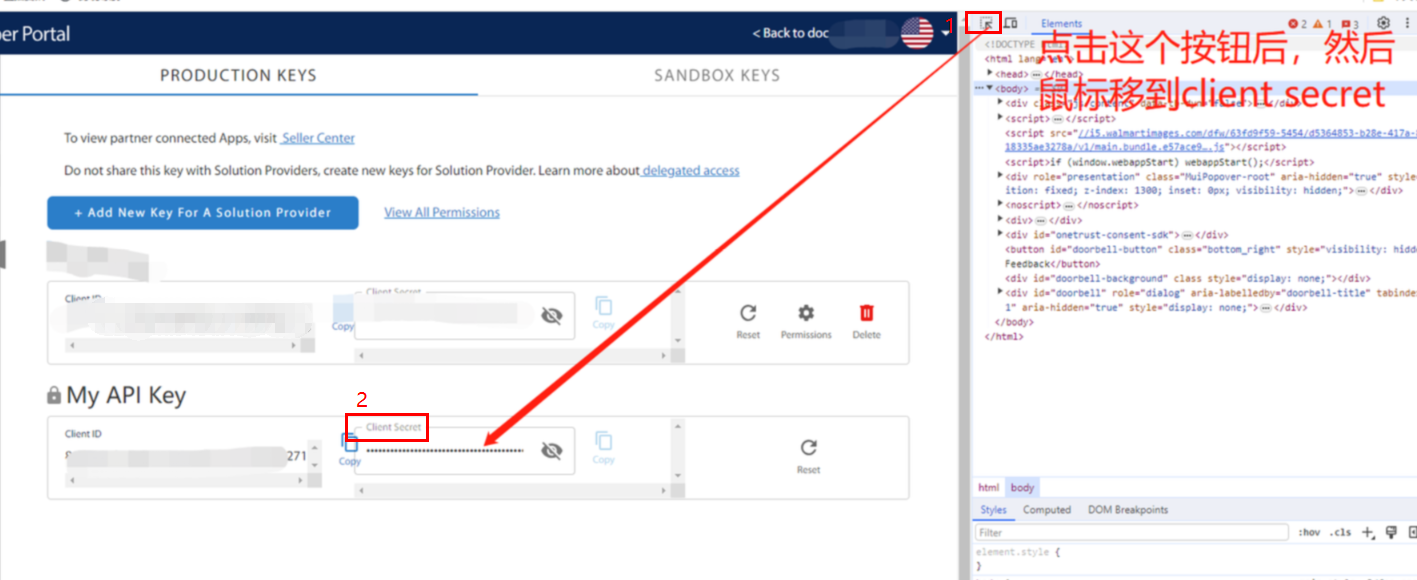Switch to the SANDBOX KEYS tab
Viewport: 1417px width, 580px height.
pyautogui.click(x=717, y=75)
